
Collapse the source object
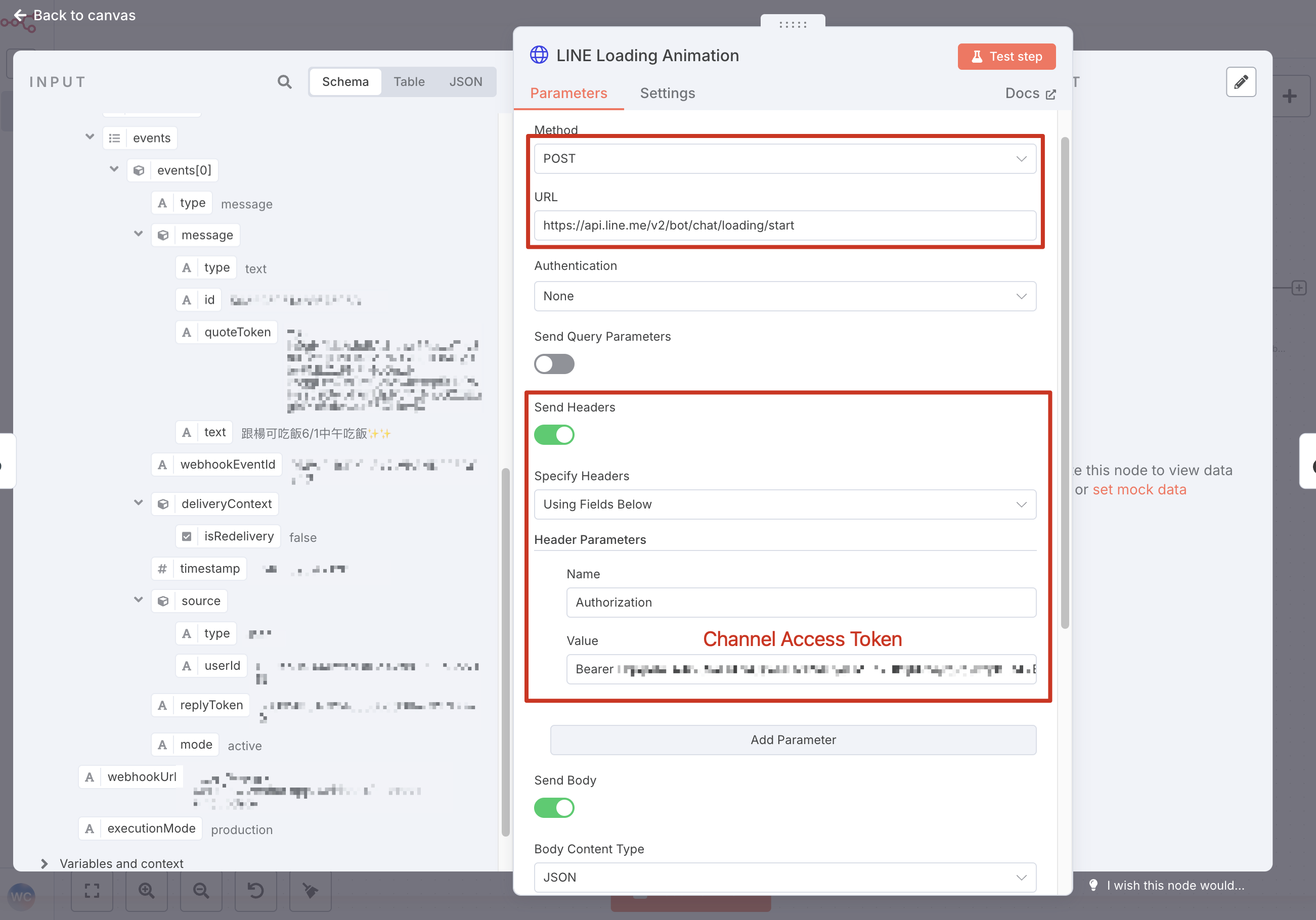coord(138,599)
